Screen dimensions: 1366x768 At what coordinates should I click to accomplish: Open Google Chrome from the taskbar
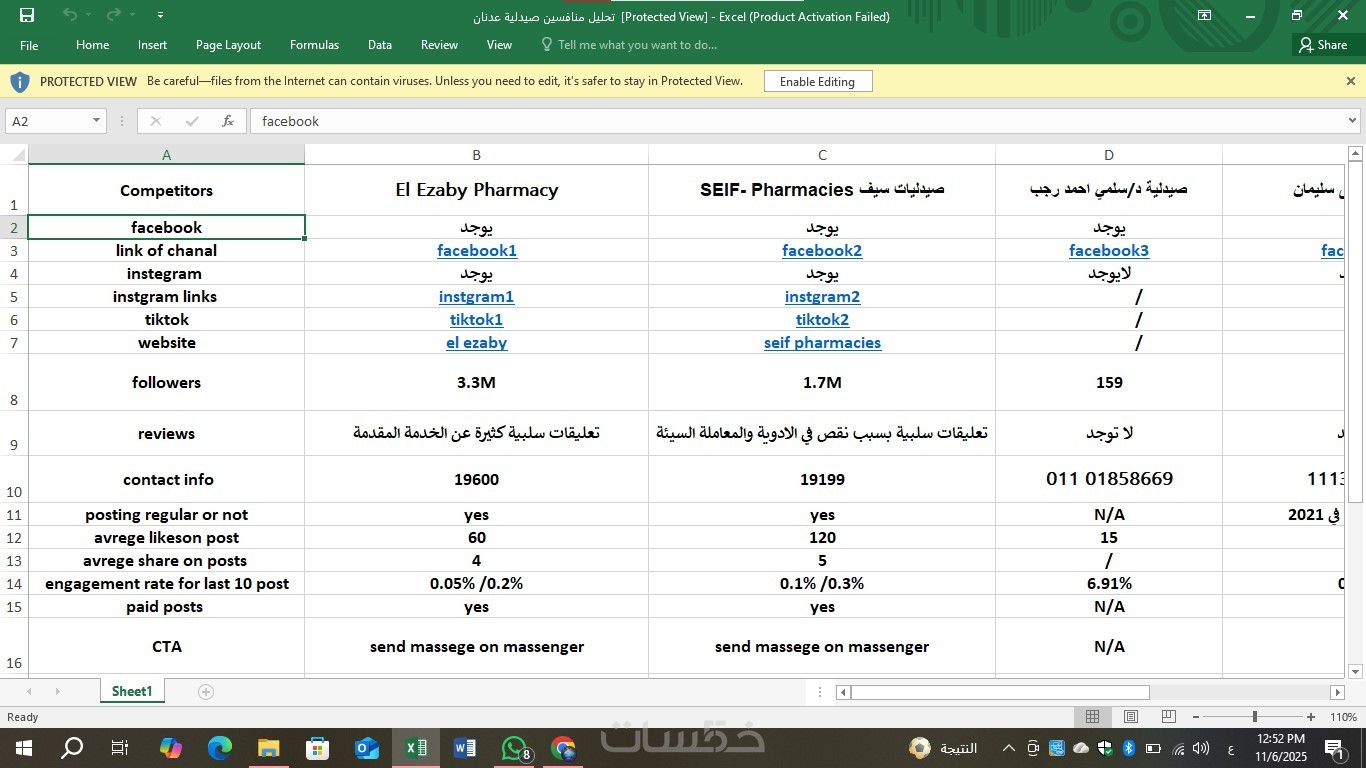(x=563, y=748)
